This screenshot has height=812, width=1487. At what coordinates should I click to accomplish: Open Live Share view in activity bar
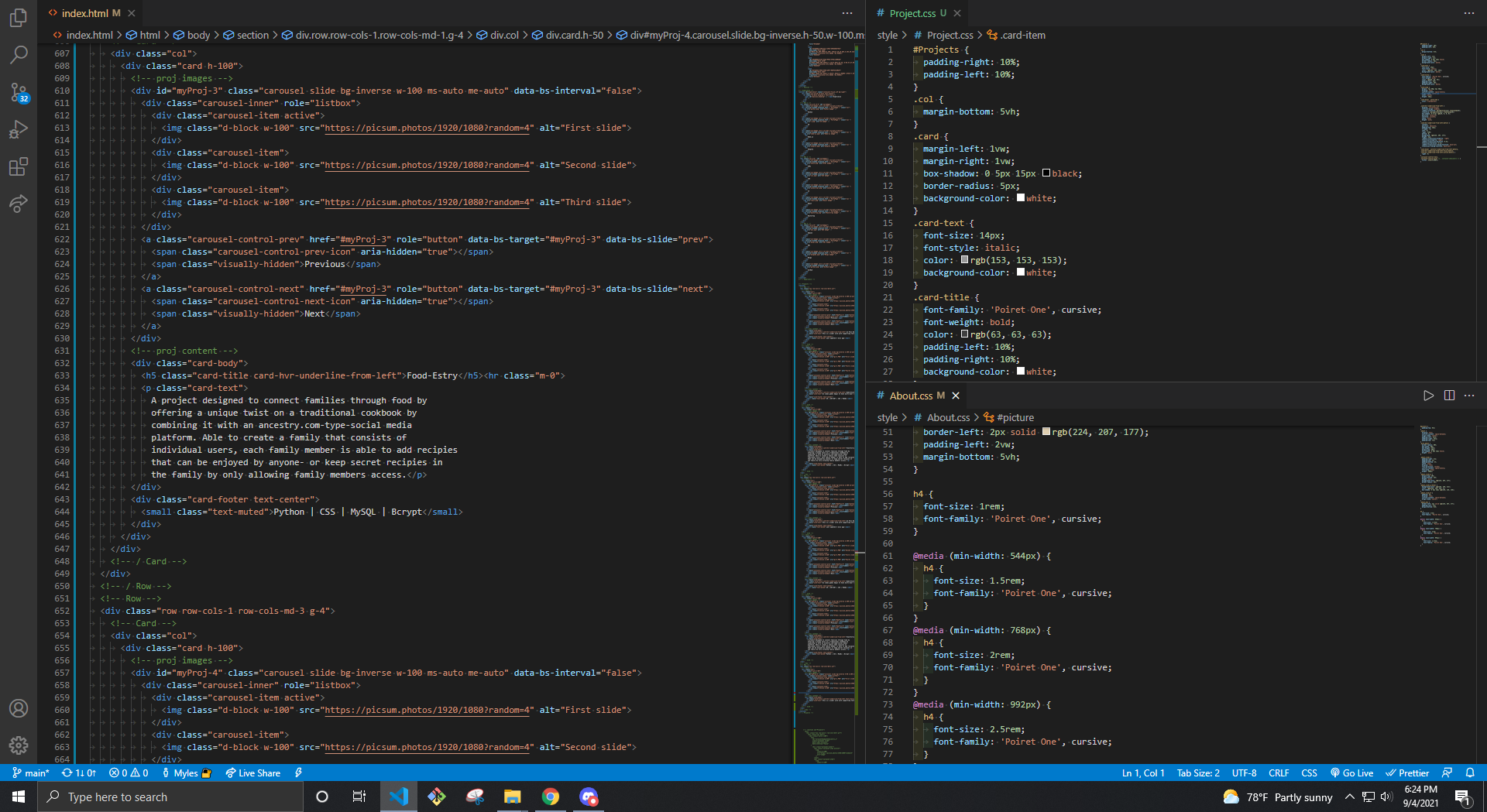19,204
